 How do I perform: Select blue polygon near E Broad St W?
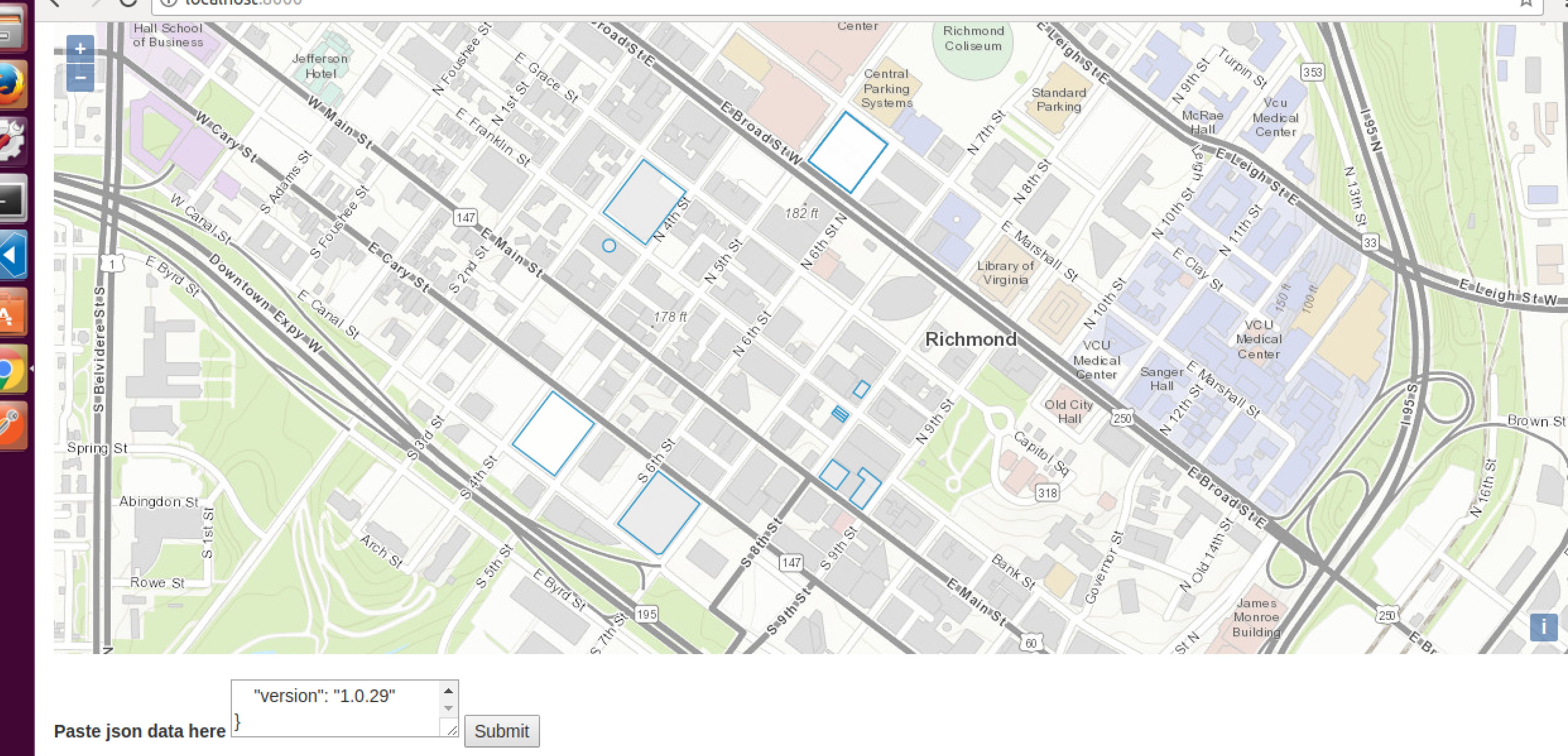[x=847, y=152]
